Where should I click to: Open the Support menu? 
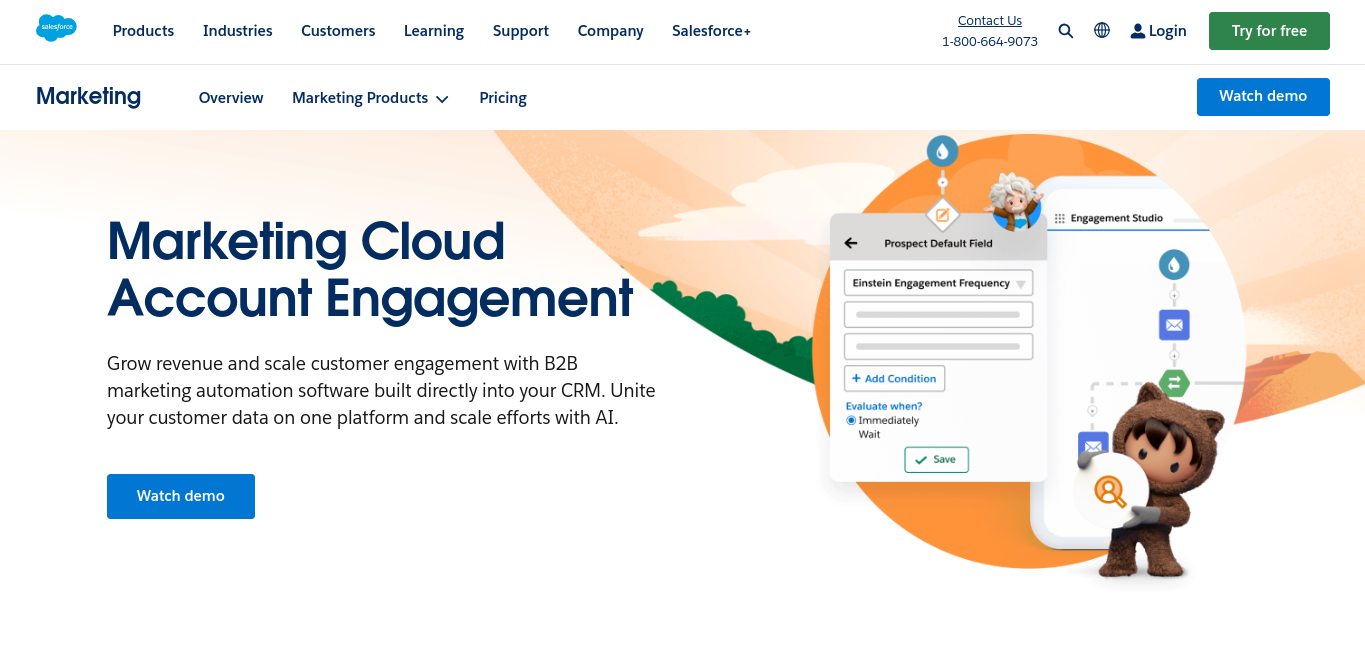[x=521, y=31]
